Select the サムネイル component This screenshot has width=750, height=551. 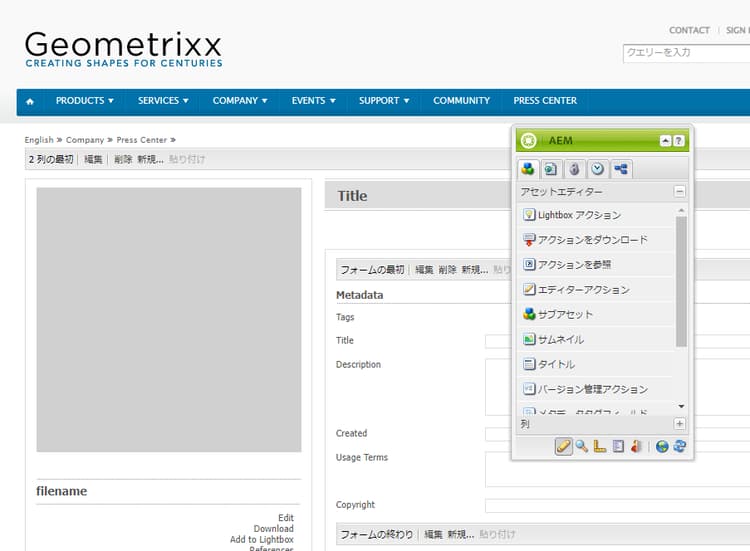(596, 339)
